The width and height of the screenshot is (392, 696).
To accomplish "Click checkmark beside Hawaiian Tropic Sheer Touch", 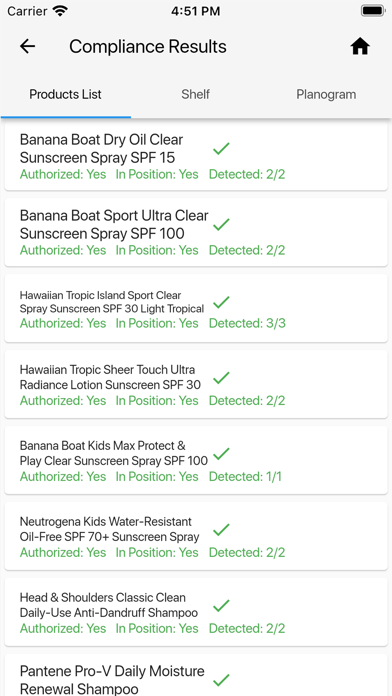I will 221,378.
